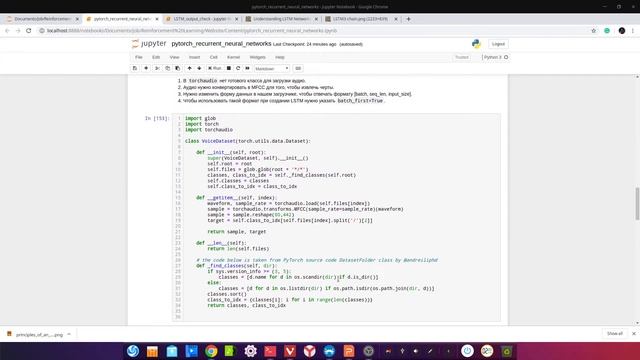Image resolution: width=640 pixels, height=360 pixels.
Task: Open the trash icon in the dock
Action: coord(507,351)
